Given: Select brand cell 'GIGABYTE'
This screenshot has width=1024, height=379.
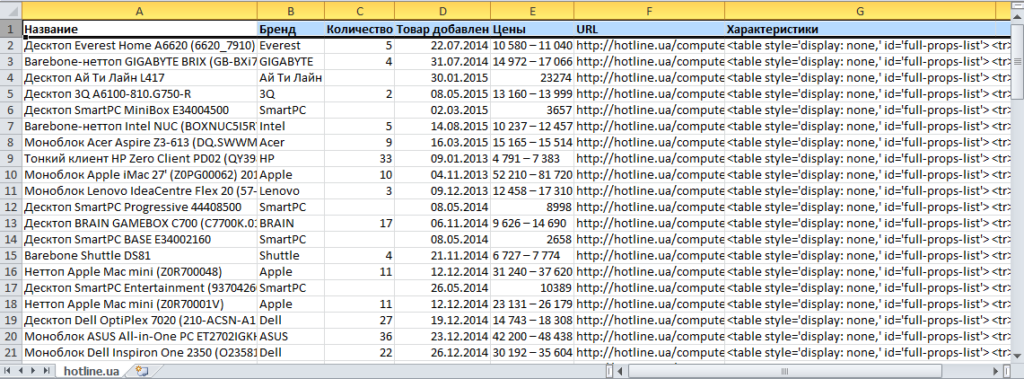Looking at the screenshot, I should point(291,61).
